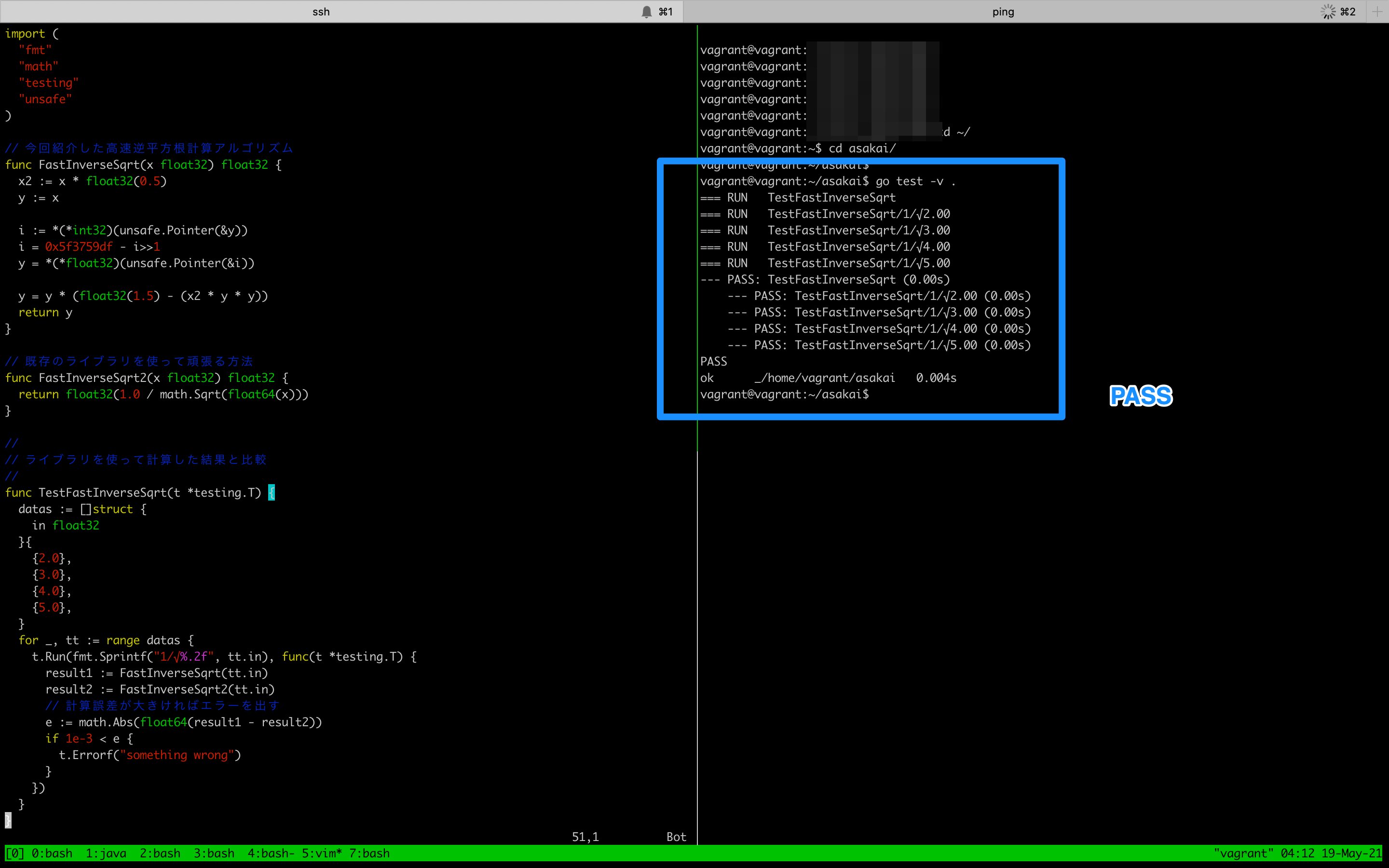Click the in float32 field line
Image resolution: width=1389 pixels, height=868 pixels.
(x=66, y=525)
